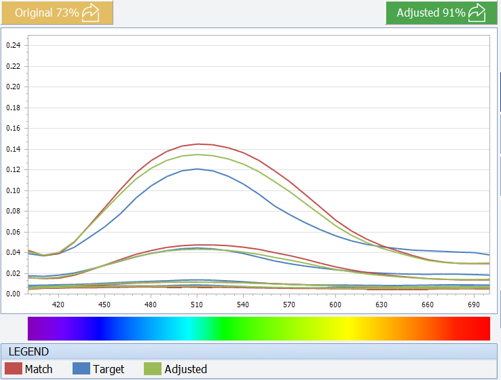This screenshot has height=380, width=501.
Task: Click the blue Target legend swatch
Action: [81, 369]
